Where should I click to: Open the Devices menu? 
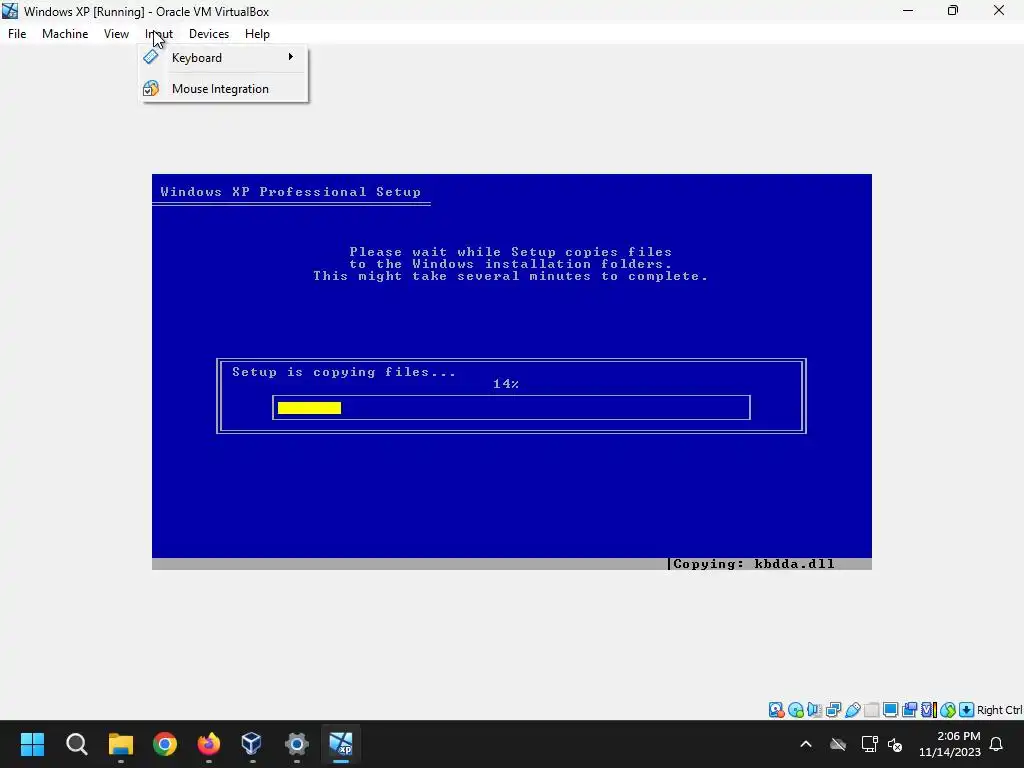coord(209,34)
